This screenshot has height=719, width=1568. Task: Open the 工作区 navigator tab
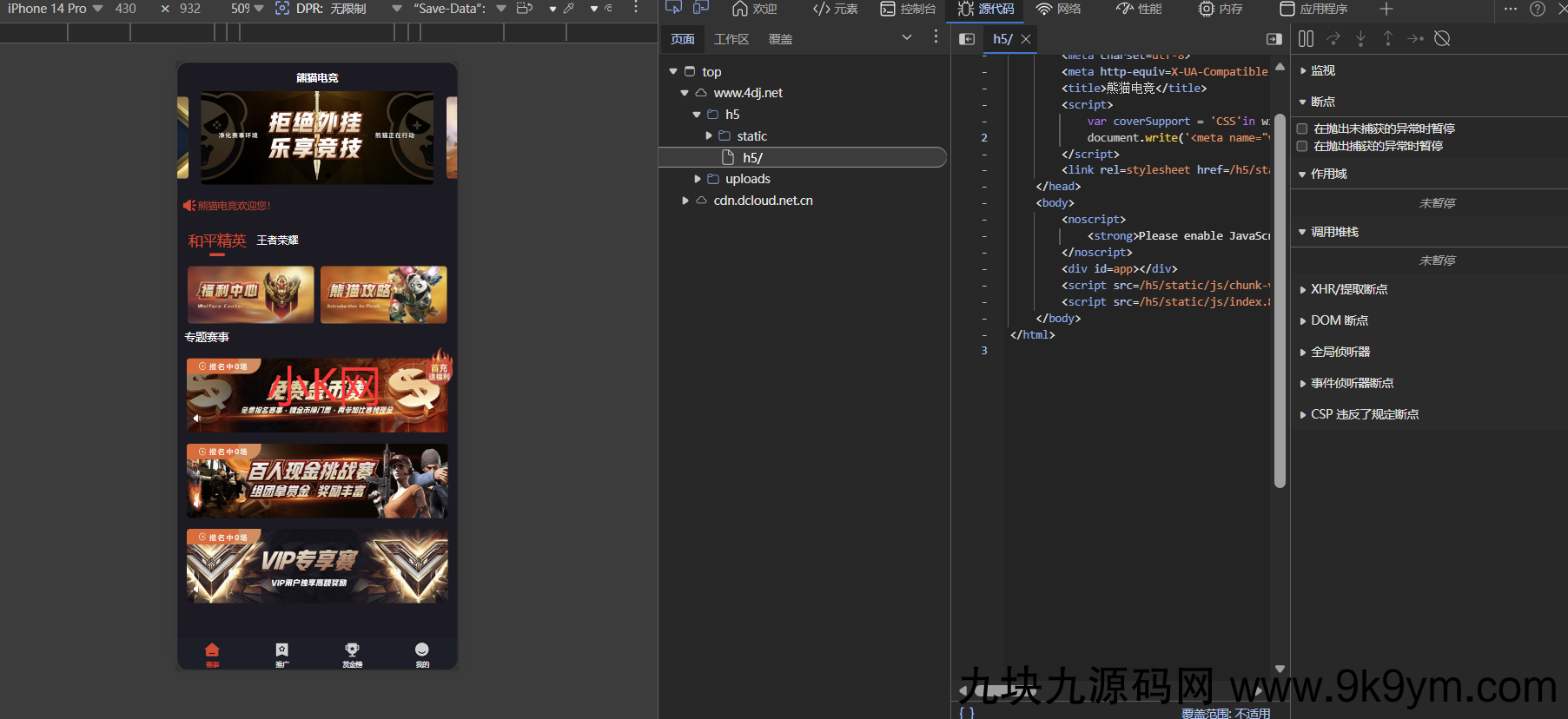pyautogui.click(x=731, y=39)
